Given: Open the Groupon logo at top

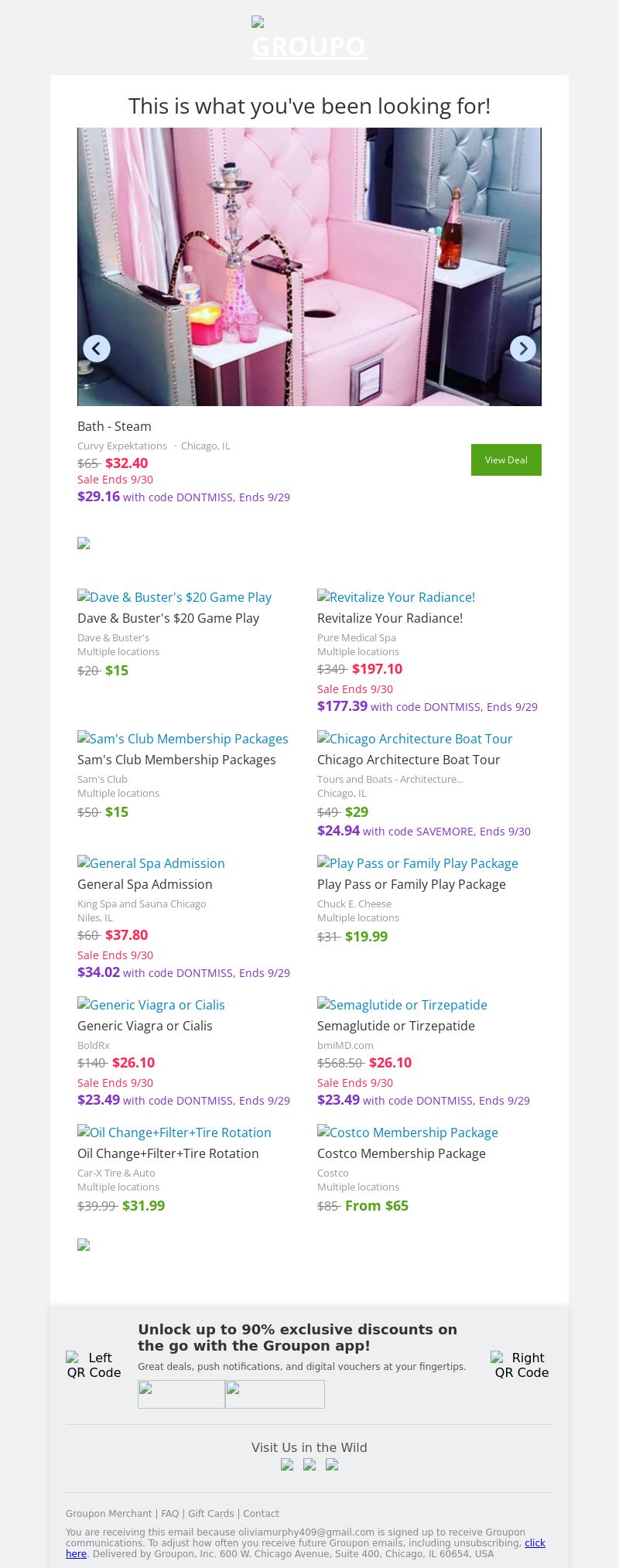Looking at the screenshot, I should tap(309, 39).
